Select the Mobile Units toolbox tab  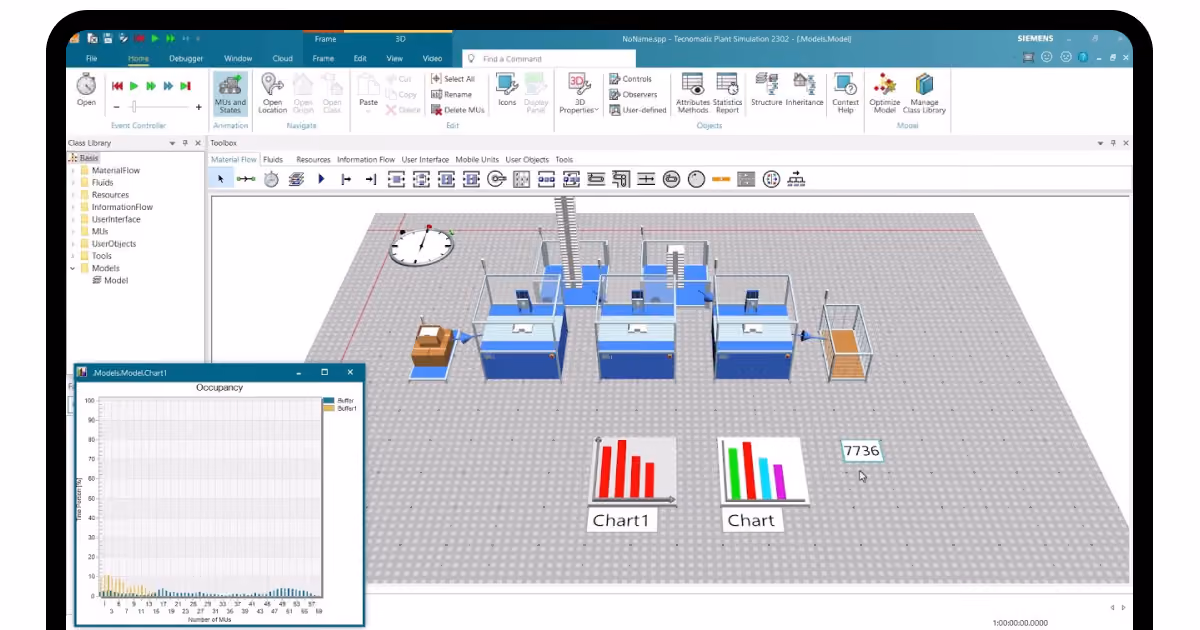point(477,159)
